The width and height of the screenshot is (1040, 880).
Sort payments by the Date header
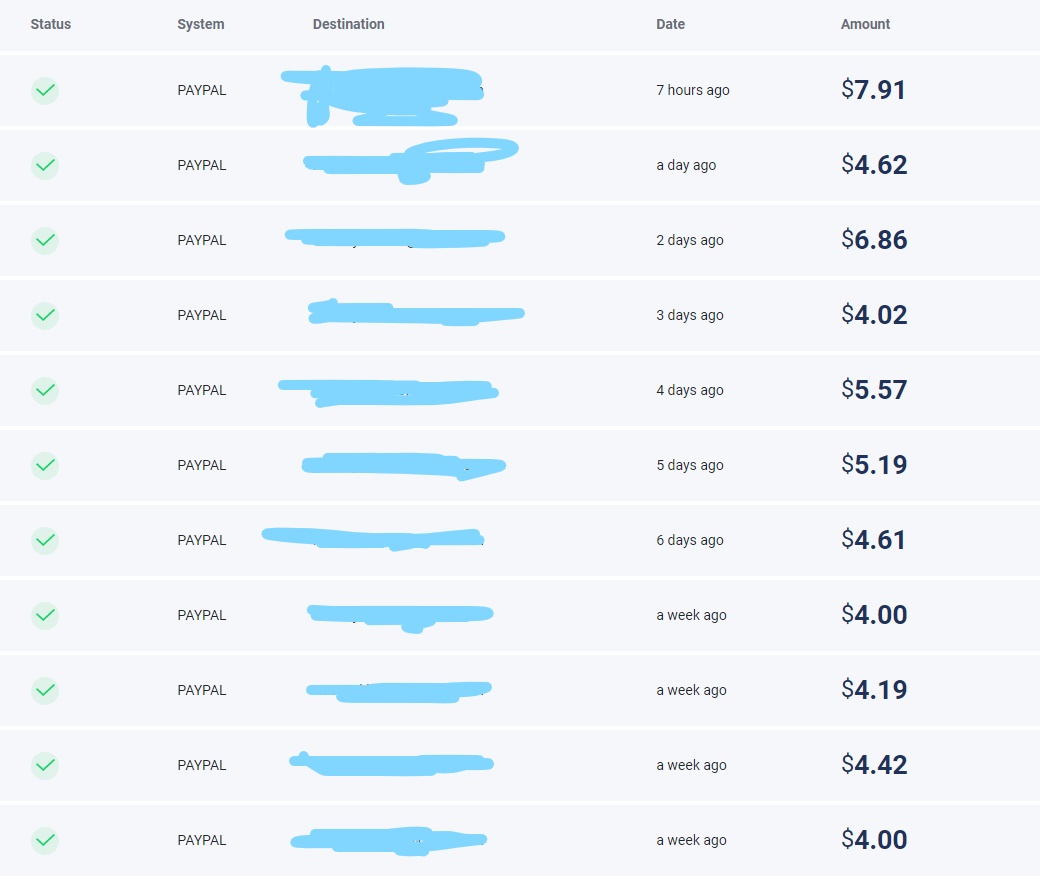click(670, 24)
